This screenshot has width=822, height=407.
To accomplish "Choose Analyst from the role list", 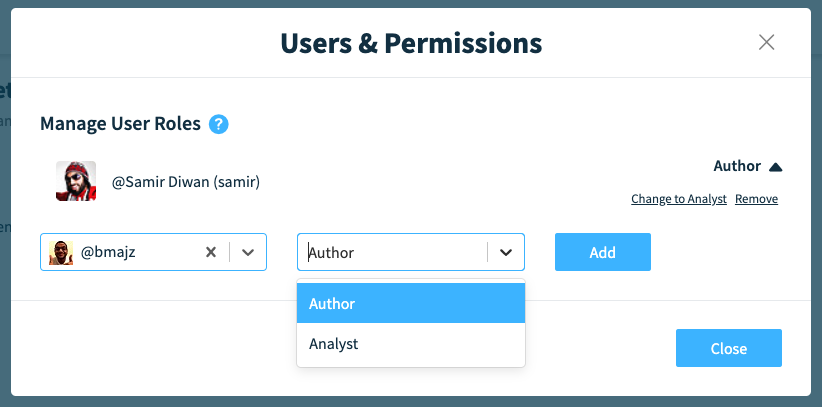I will [x=411, y=344].
